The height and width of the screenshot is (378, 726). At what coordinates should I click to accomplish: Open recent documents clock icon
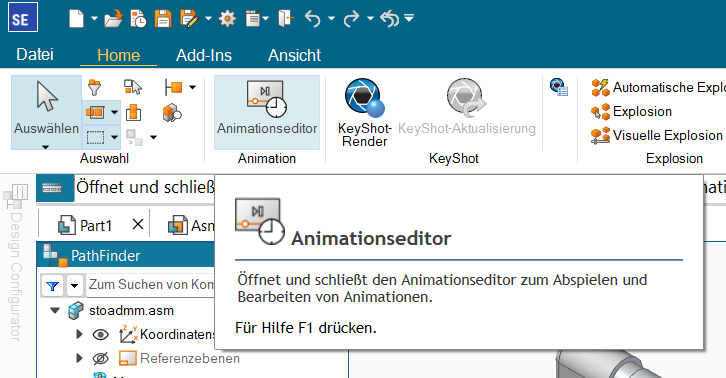click(138, 19)
